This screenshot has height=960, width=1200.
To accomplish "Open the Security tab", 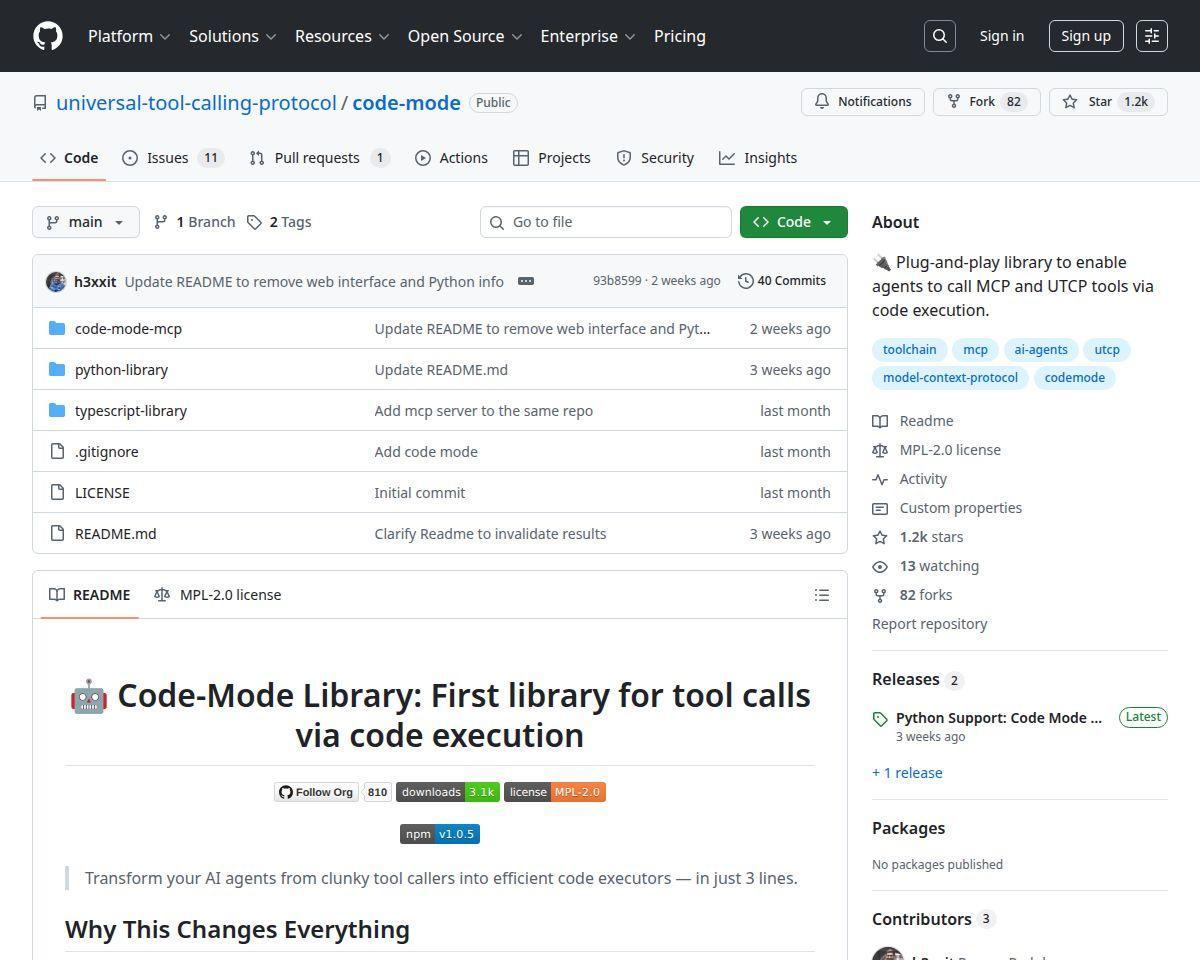I will tap(655, 158).
